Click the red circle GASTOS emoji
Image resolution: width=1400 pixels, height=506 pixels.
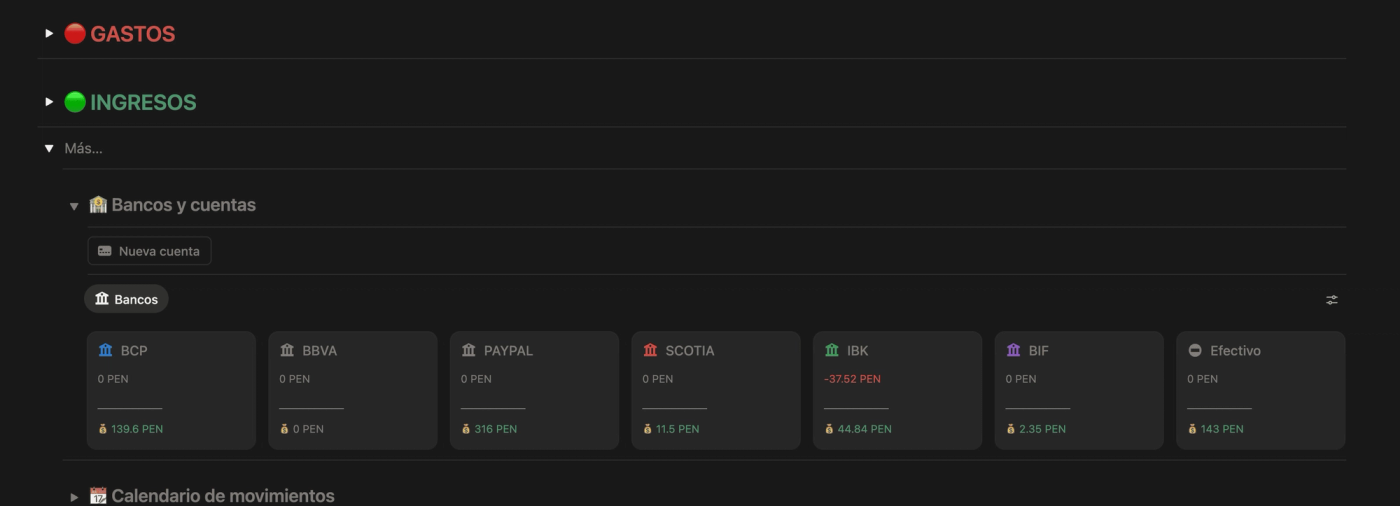tap(75, 34)
